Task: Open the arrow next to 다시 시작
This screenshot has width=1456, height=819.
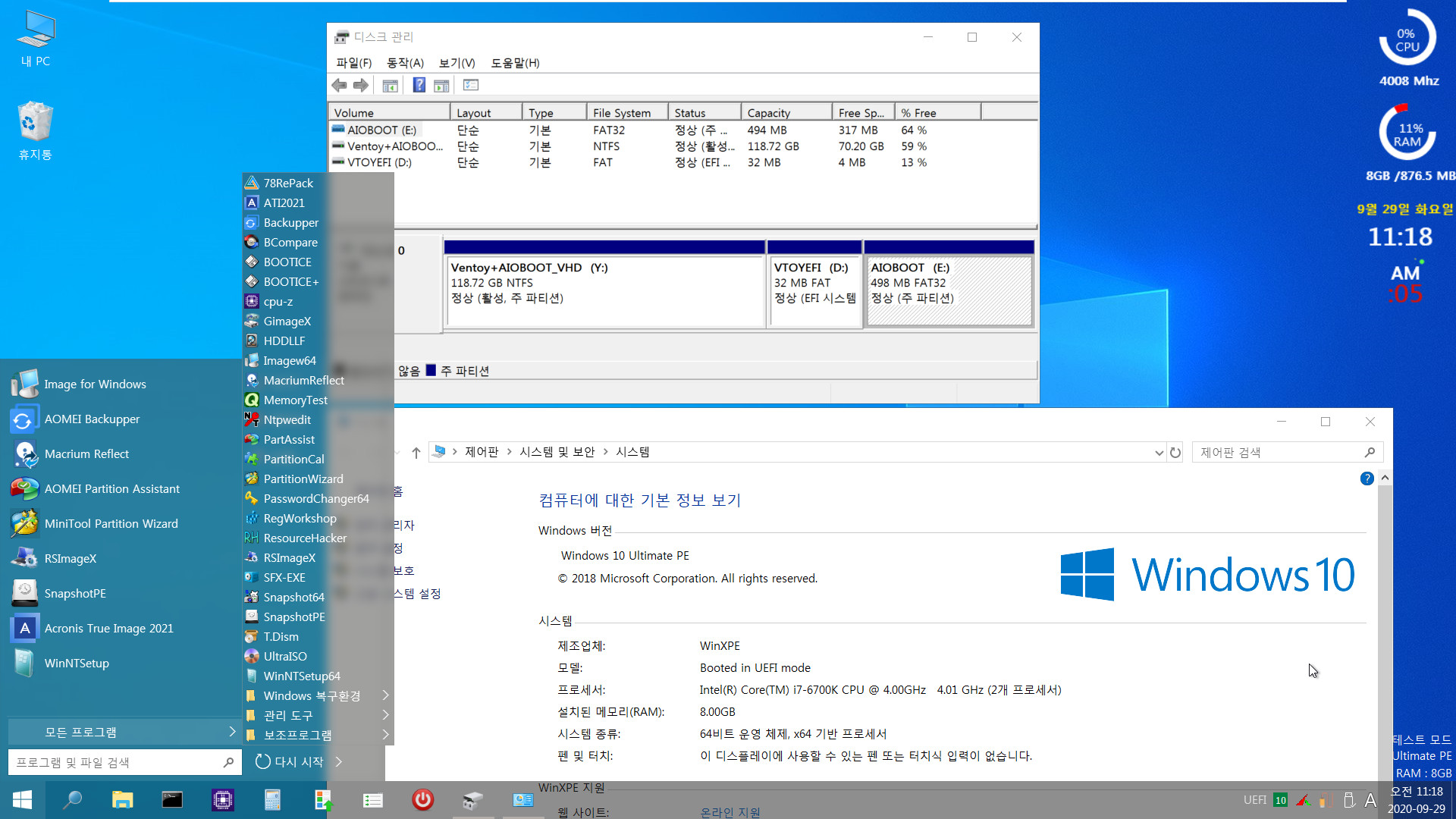Action: tap(339, 761)
